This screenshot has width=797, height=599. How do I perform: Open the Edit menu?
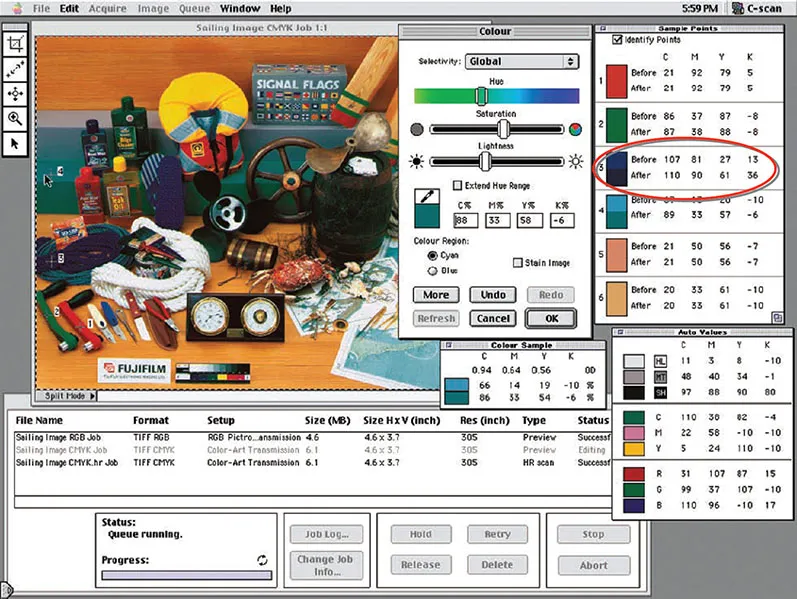click(x=69, y=8)
